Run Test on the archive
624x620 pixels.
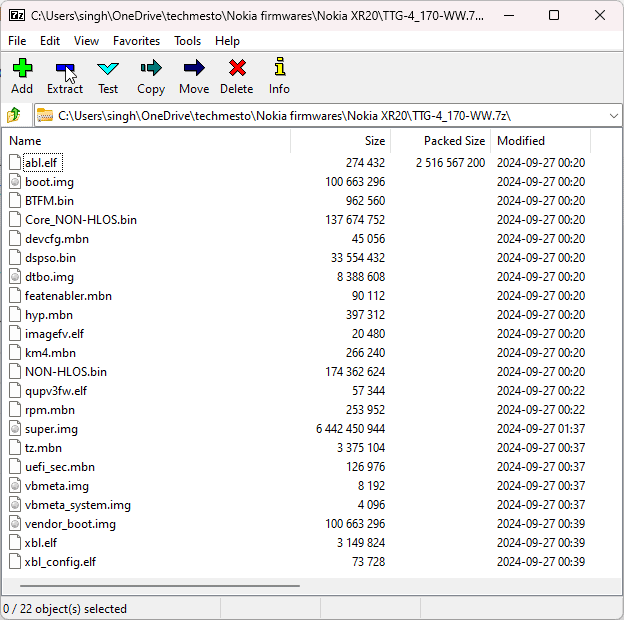point(108,76)
